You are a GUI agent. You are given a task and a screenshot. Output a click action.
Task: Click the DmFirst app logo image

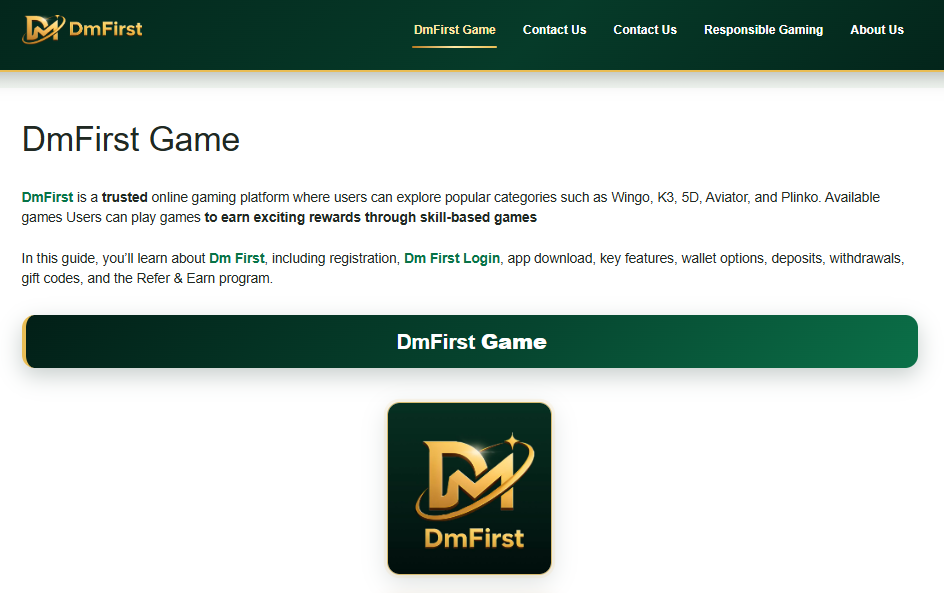pos(470,488)
